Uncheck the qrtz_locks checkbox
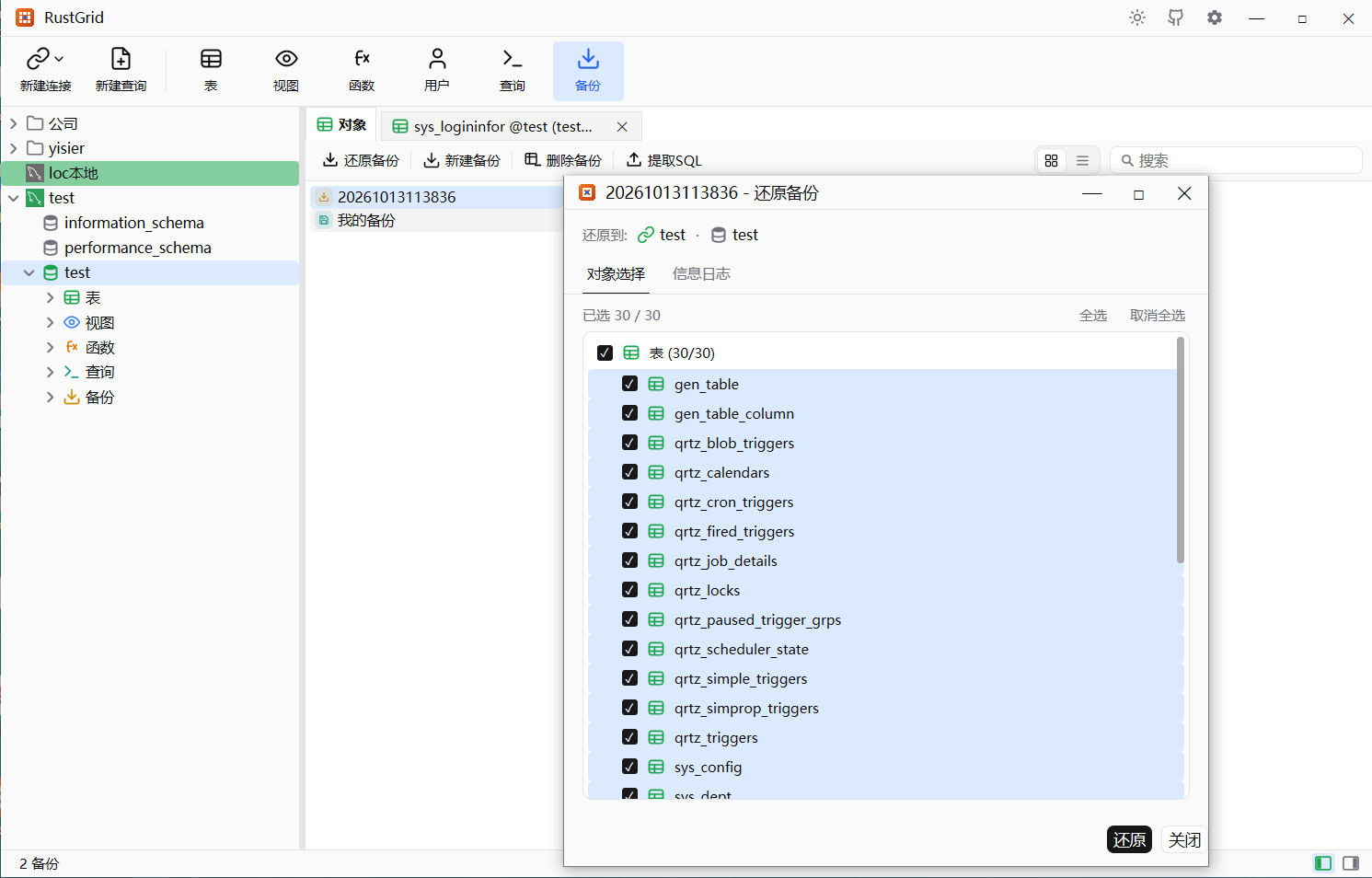 point(629,590)
